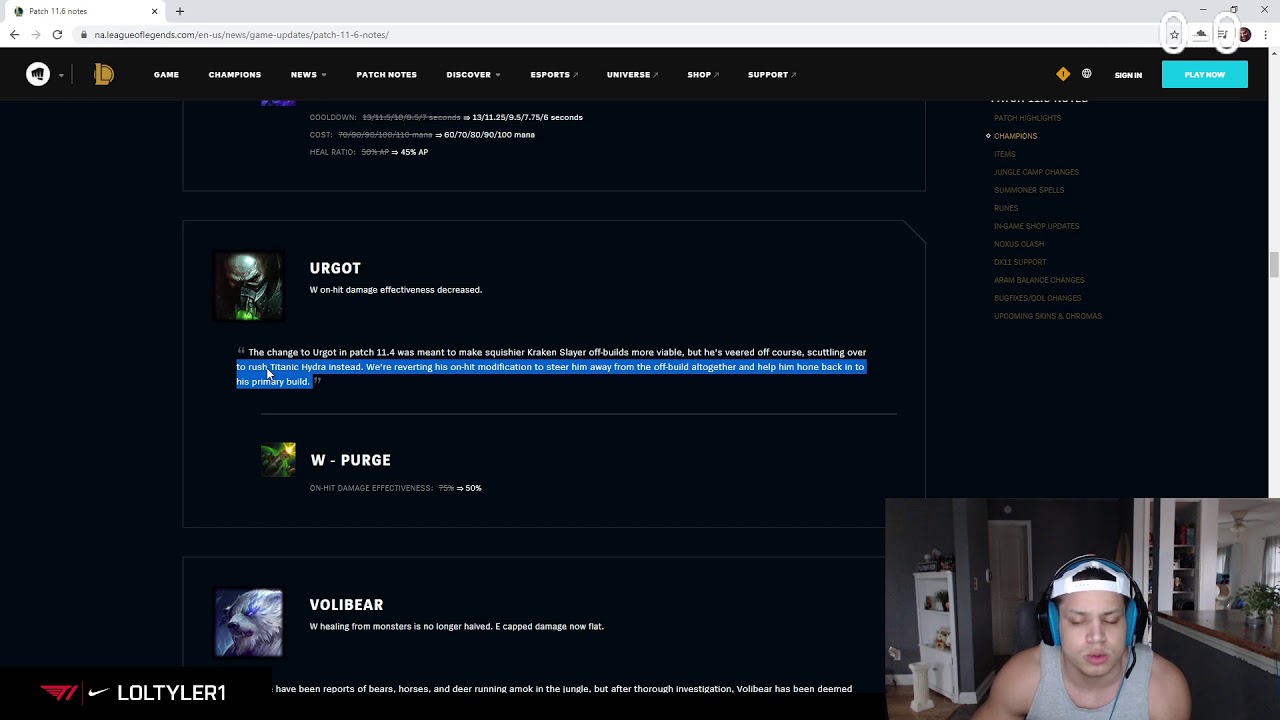The height and width of the screenshot is (720, 1280).
Task: Click the Riot Games logo
Action: (x=38, y=74)
